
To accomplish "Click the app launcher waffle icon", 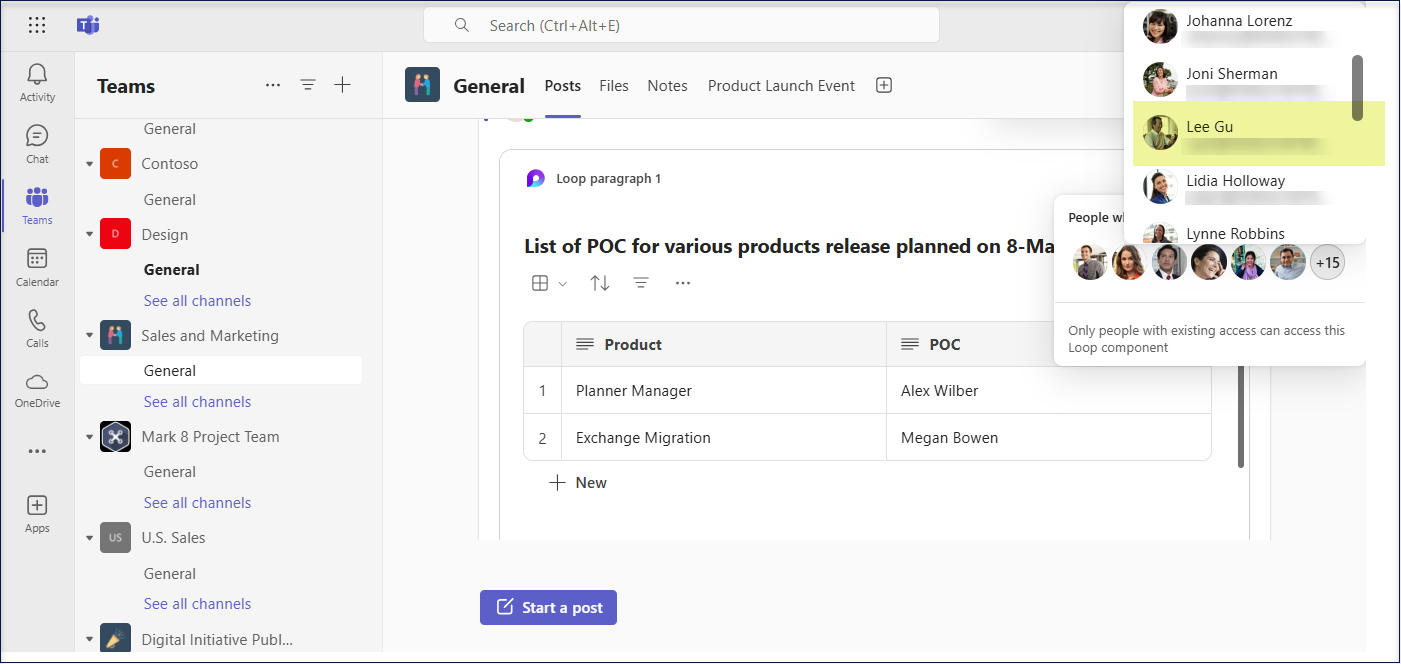I will [37, 25].
